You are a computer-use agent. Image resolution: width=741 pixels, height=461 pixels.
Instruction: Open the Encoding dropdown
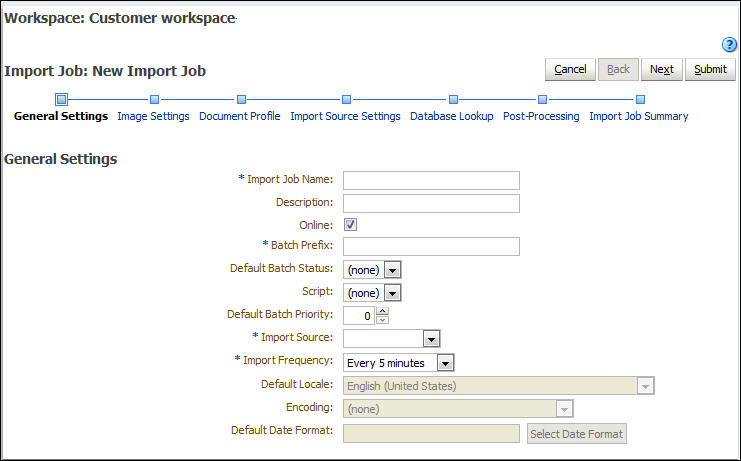coord(564,409)
